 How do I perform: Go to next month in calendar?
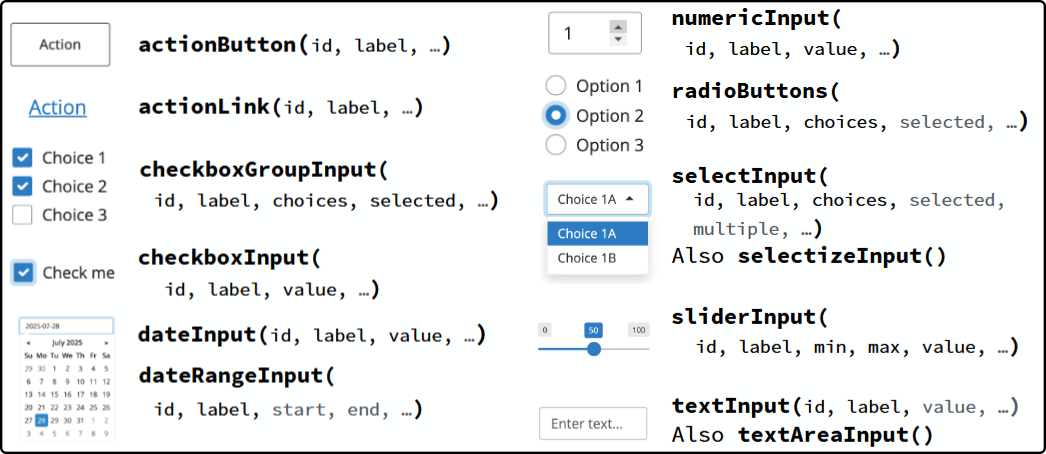(x=105, y=342)
